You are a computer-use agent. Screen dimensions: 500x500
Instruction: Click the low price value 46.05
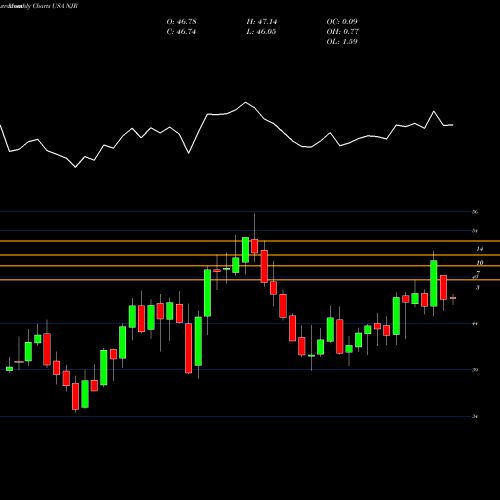(267, 32)
